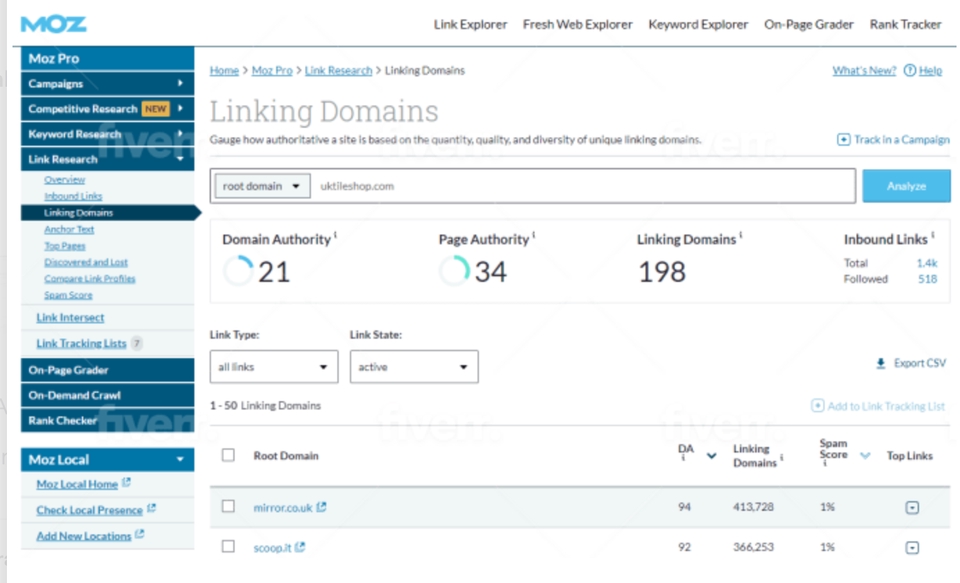Open Overview under Link Research

(x=64, y=179)
